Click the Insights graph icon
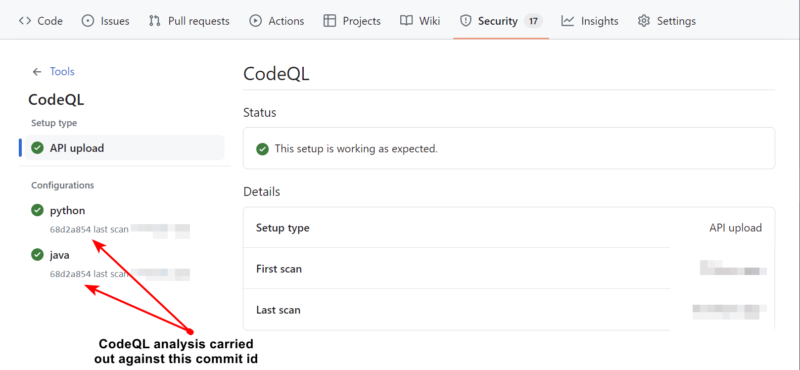 [567, 21]
